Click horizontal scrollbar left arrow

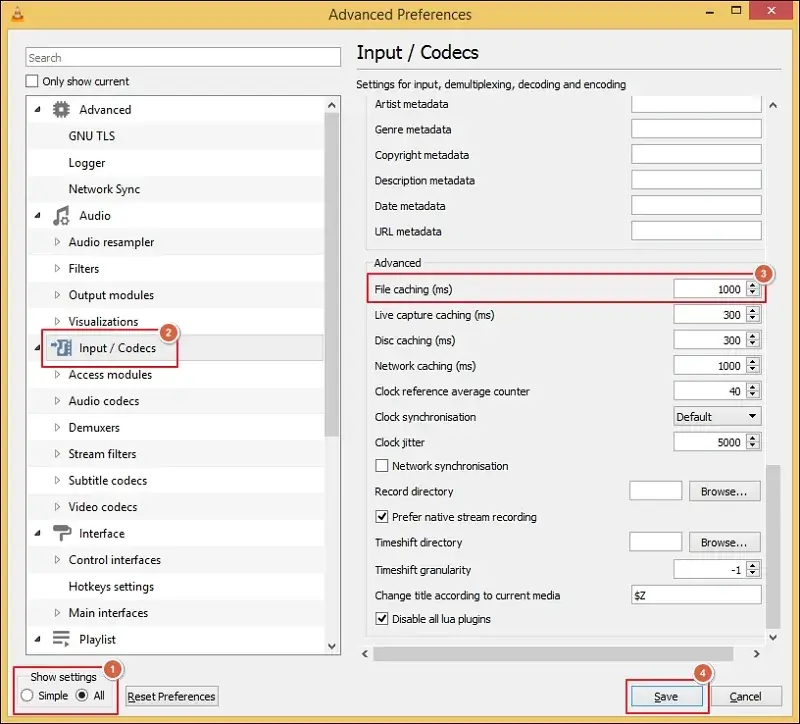click(365, 654)
